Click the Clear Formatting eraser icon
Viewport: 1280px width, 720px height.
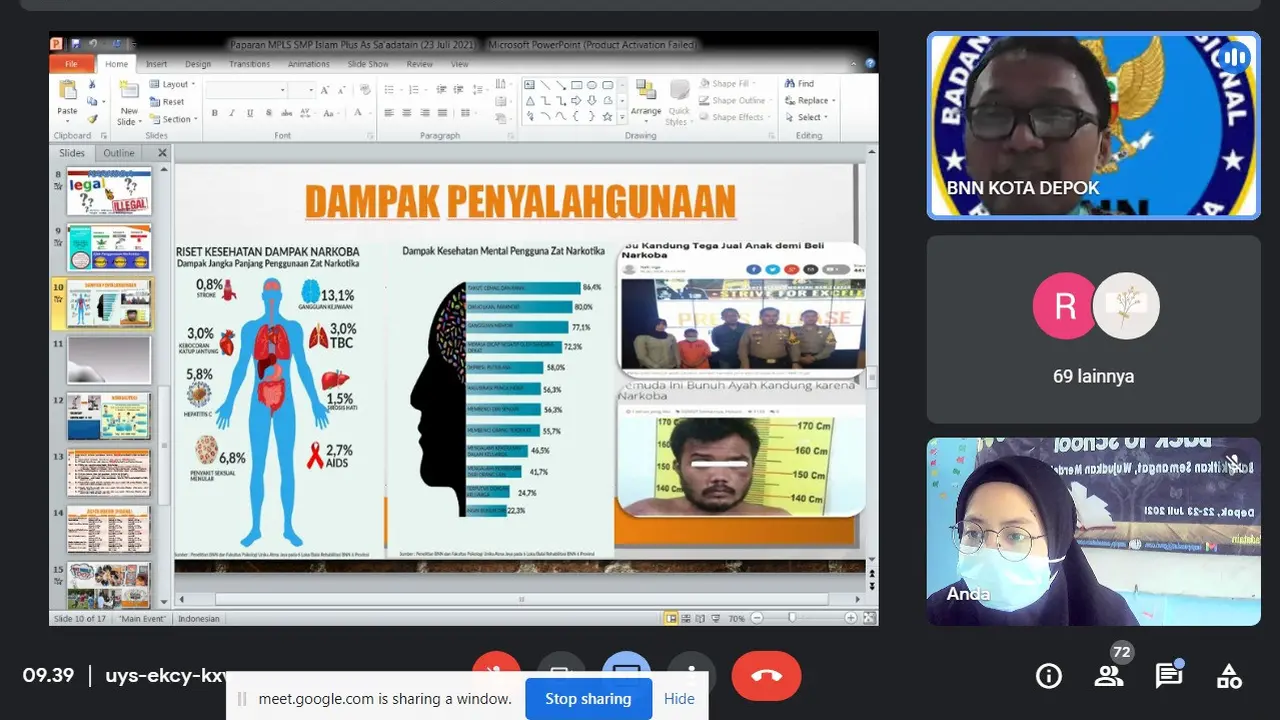(365, 90)
